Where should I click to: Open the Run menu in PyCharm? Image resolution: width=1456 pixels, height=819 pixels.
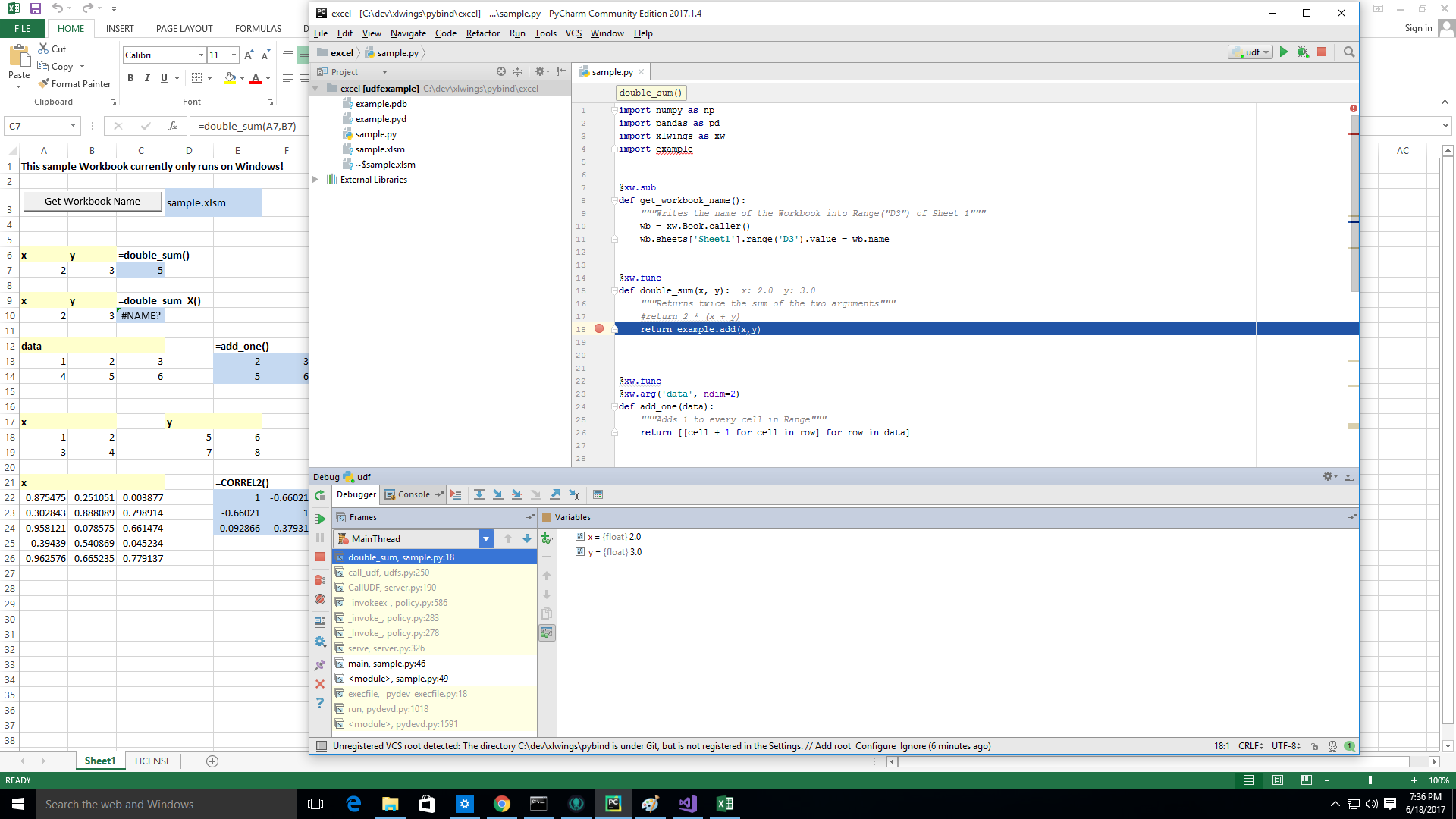click(x=517, y=33)
